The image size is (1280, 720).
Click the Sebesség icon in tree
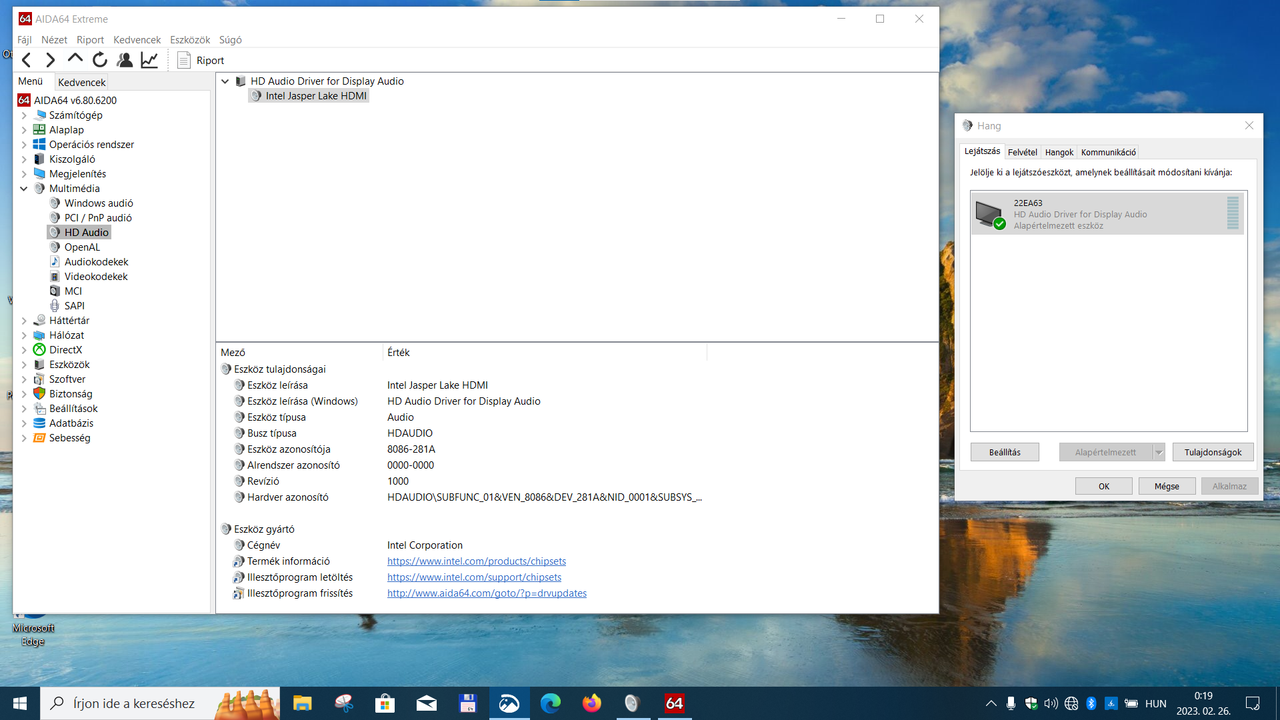point(40,438)
